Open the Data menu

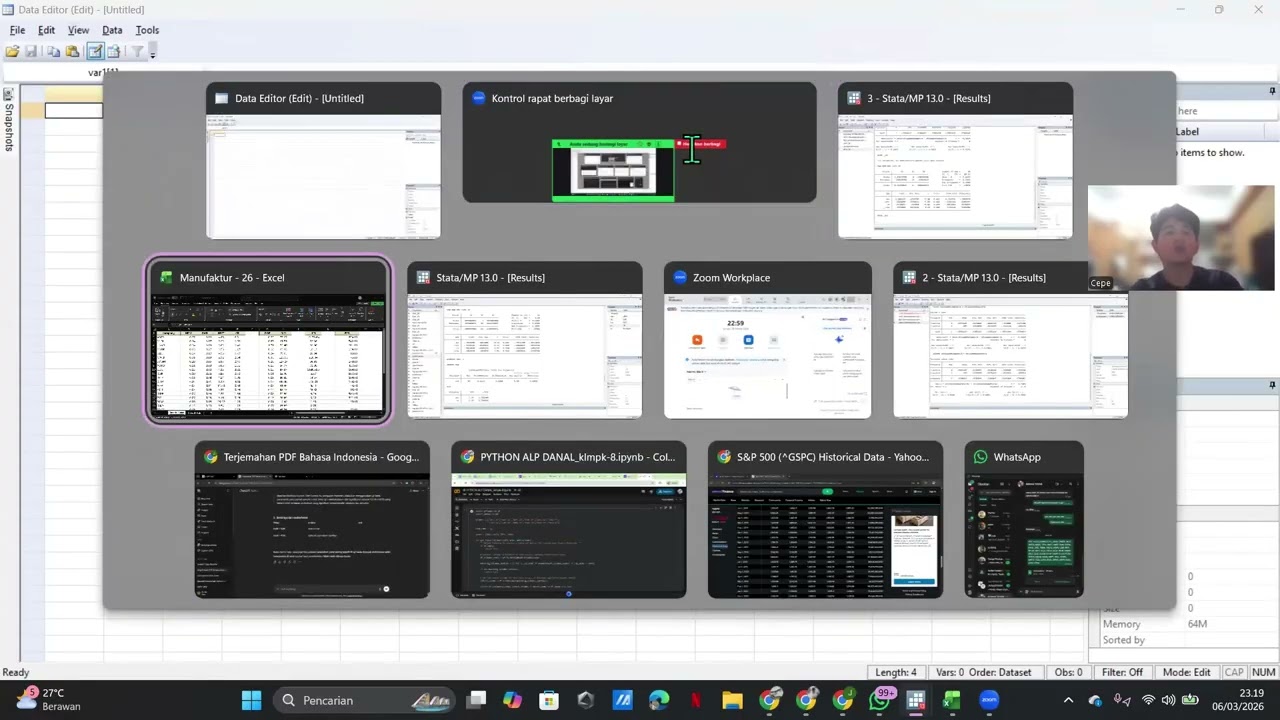point(112,30)
